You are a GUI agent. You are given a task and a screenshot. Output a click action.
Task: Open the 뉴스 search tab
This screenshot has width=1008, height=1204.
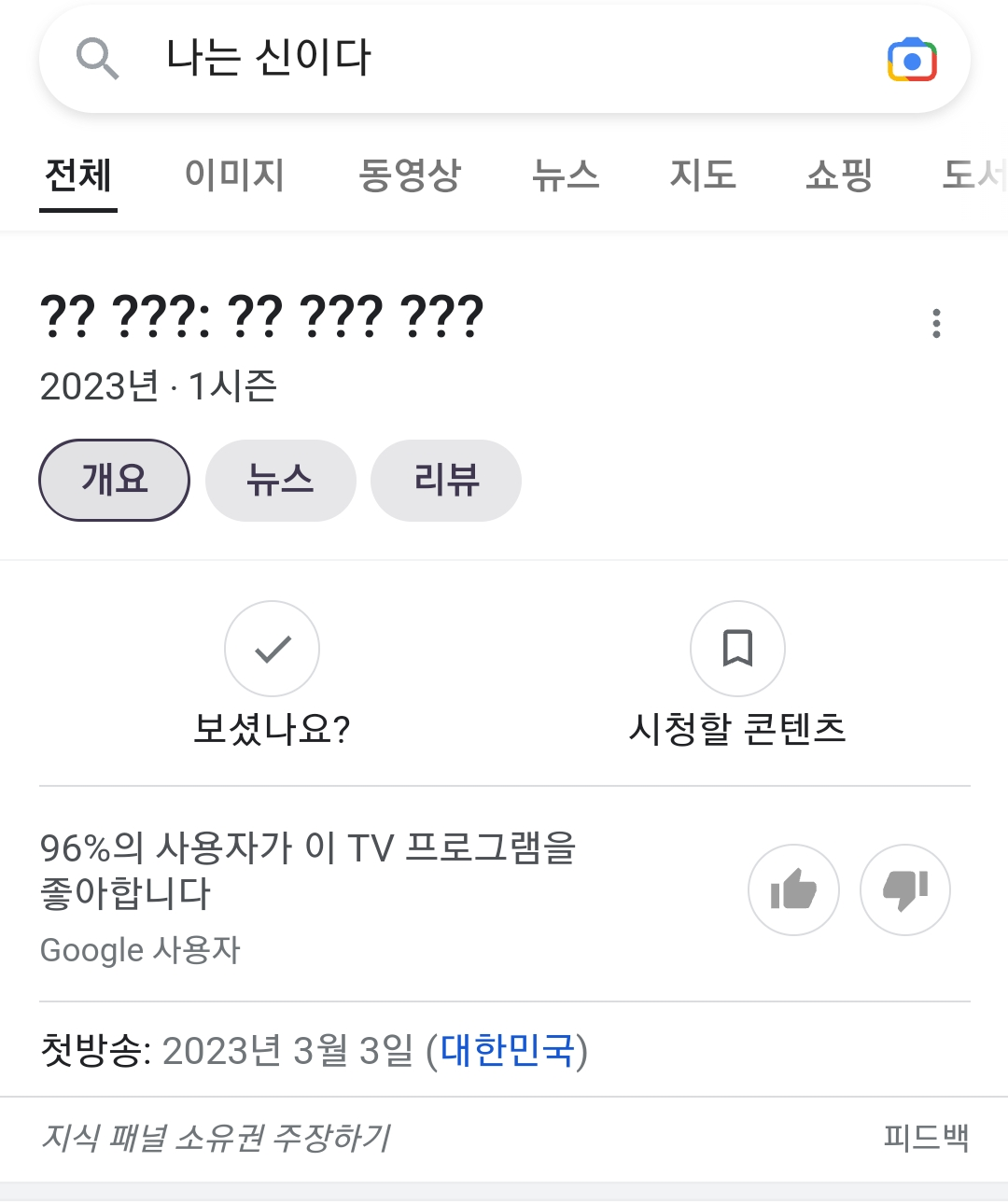(x=565, y=175)
